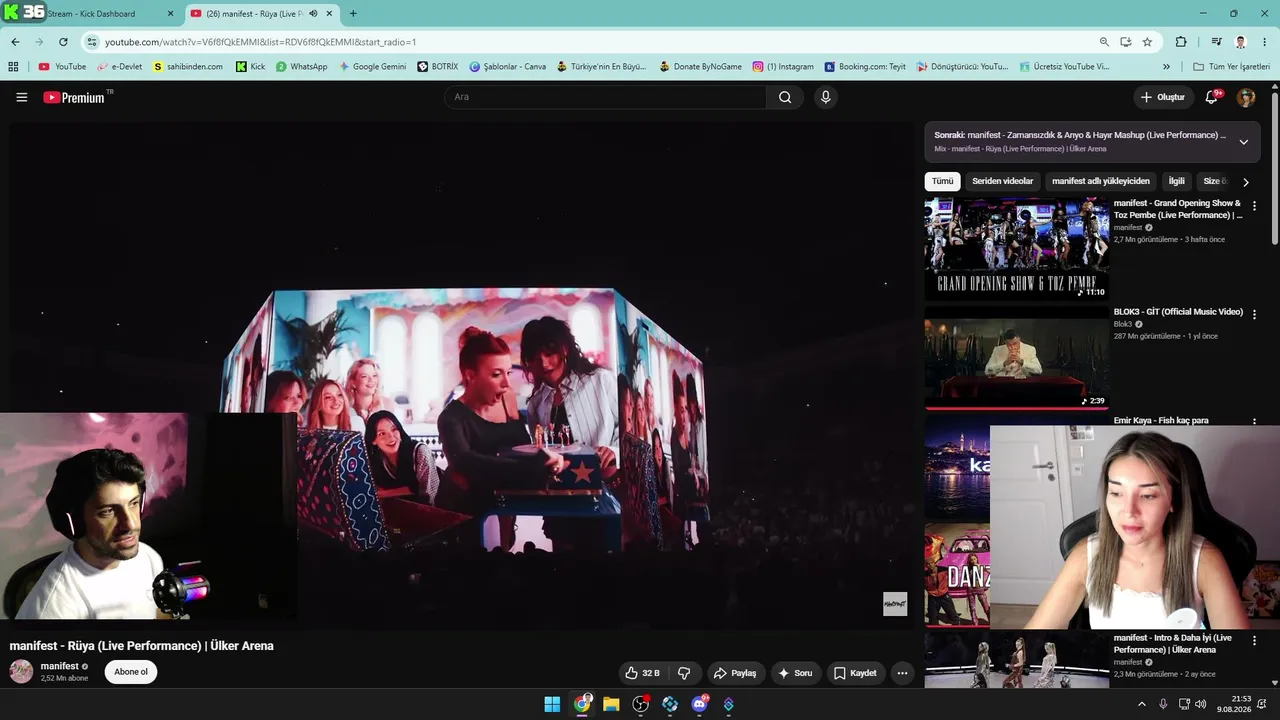This screenshot has height=720, width=1280.
Task: Open the Grand Opening Show thumbnail
Action: coord(1016,249)
